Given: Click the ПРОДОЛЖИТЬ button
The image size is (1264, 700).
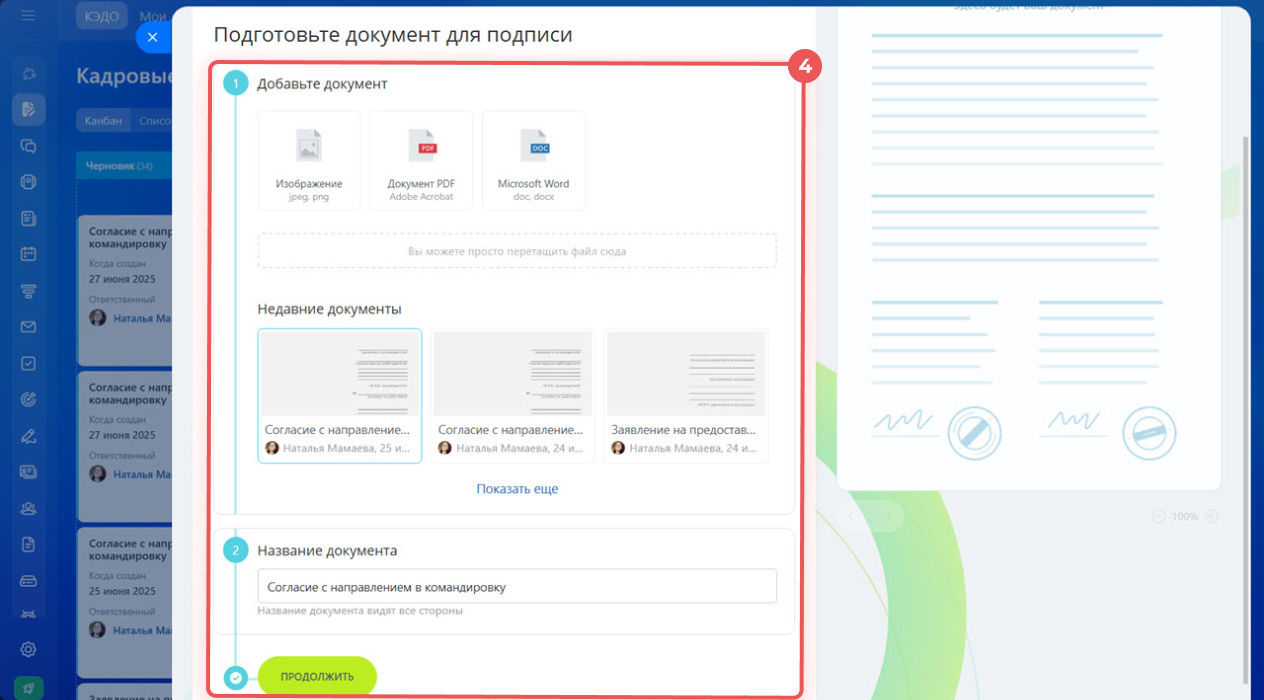Looking at the screenshot, I should coord(317,676).
